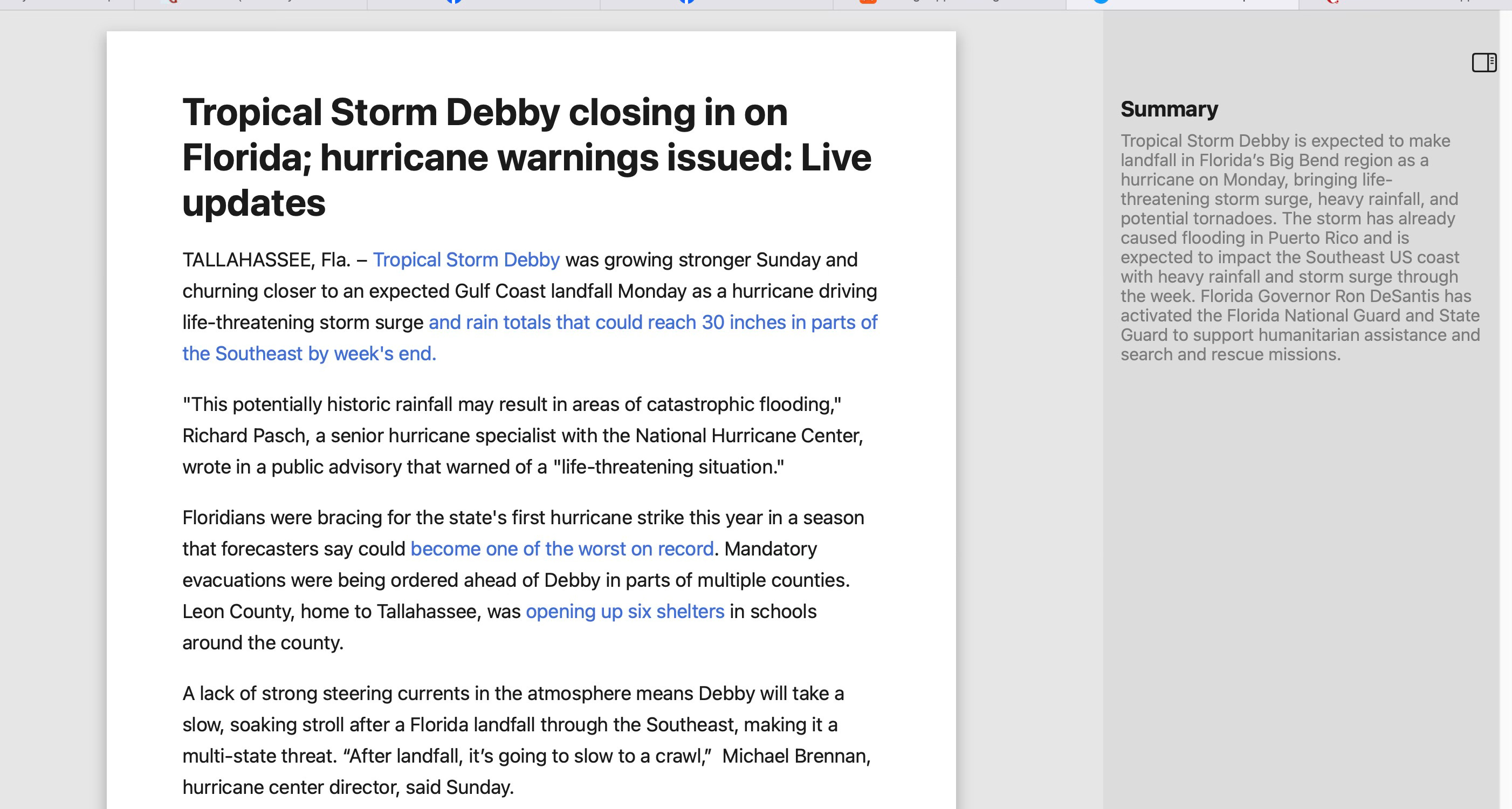The image size is (1512, 809).
Task: Click the name 'Michael Brennan' in the article
Action: tap(794, 756)
